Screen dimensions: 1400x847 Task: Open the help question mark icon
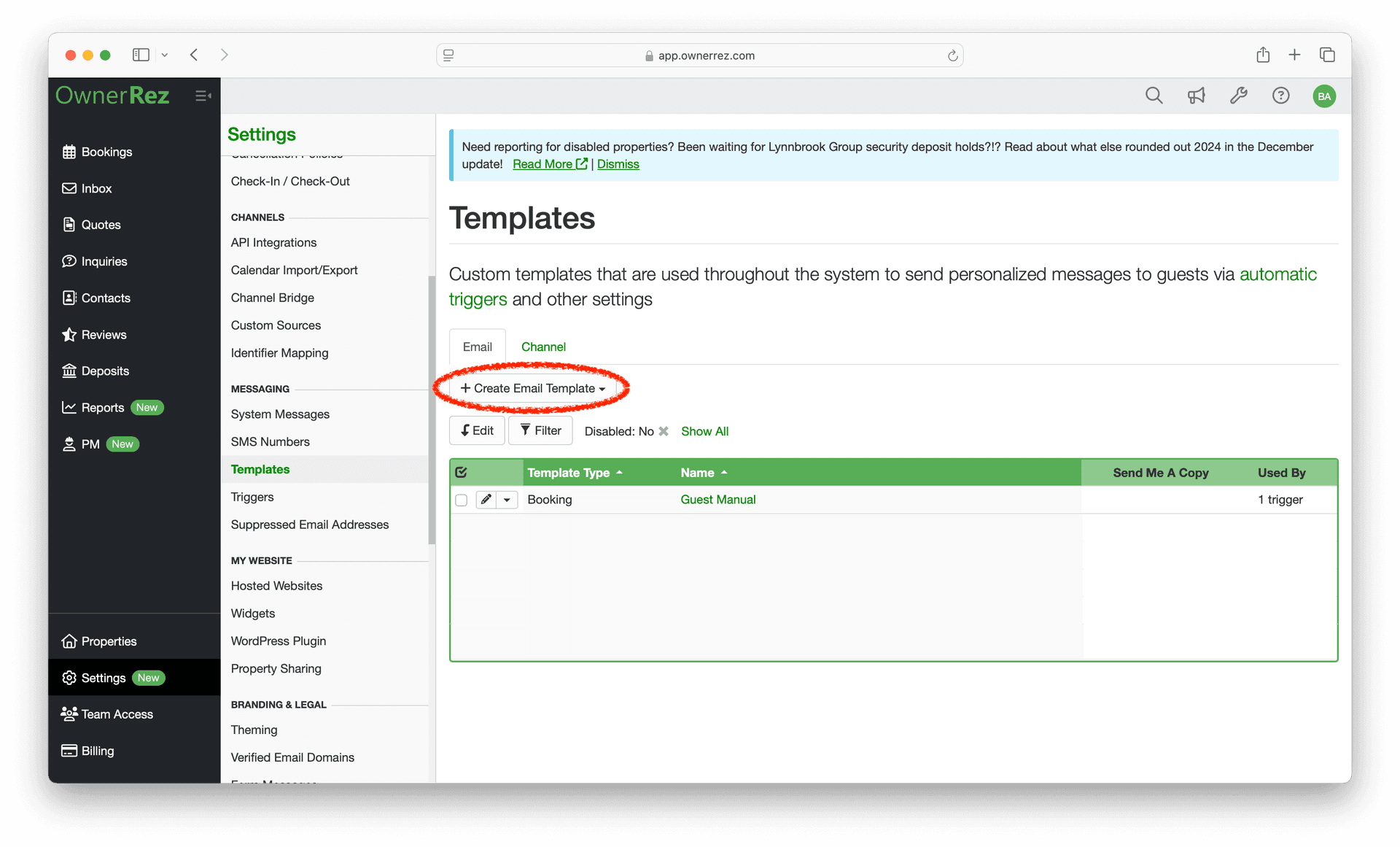coord(1280,96)
